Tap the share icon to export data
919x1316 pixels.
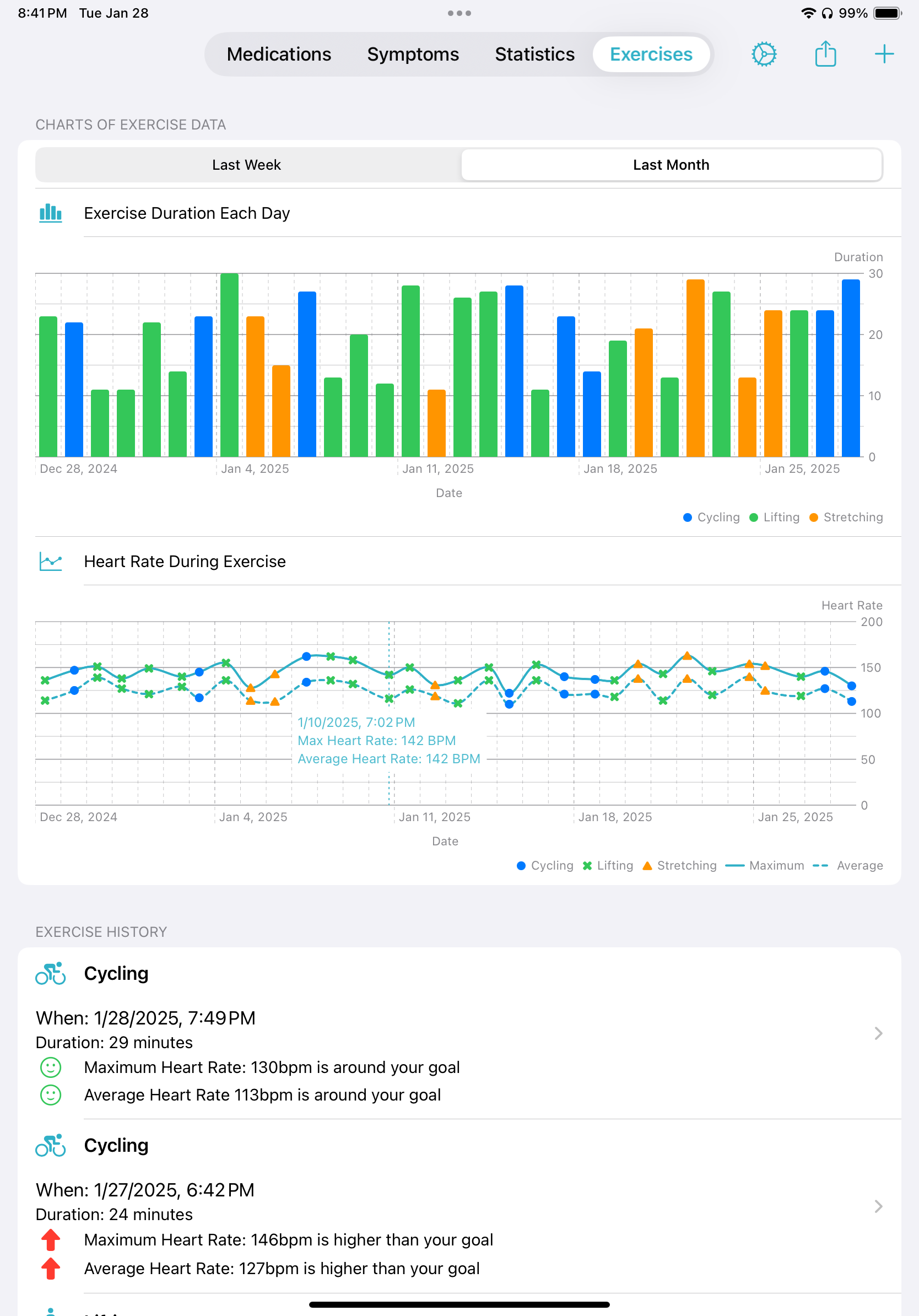[x=825, y=54]
